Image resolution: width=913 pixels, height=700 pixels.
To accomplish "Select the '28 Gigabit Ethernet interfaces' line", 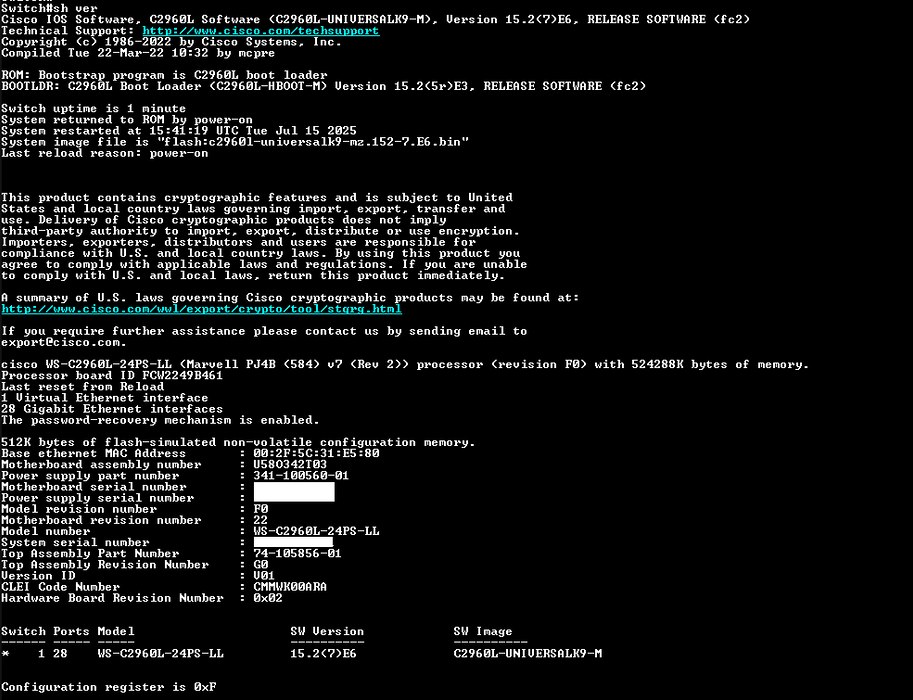I will click(x=112, y=409).
